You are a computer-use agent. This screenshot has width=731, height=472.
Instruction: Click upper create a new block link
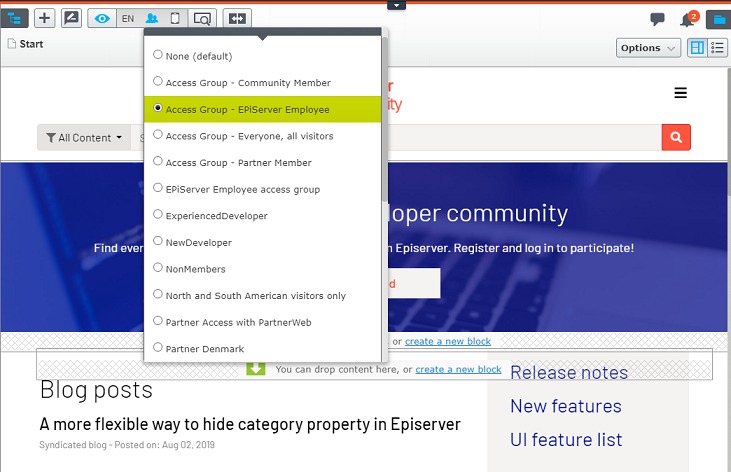coord(448,341)
